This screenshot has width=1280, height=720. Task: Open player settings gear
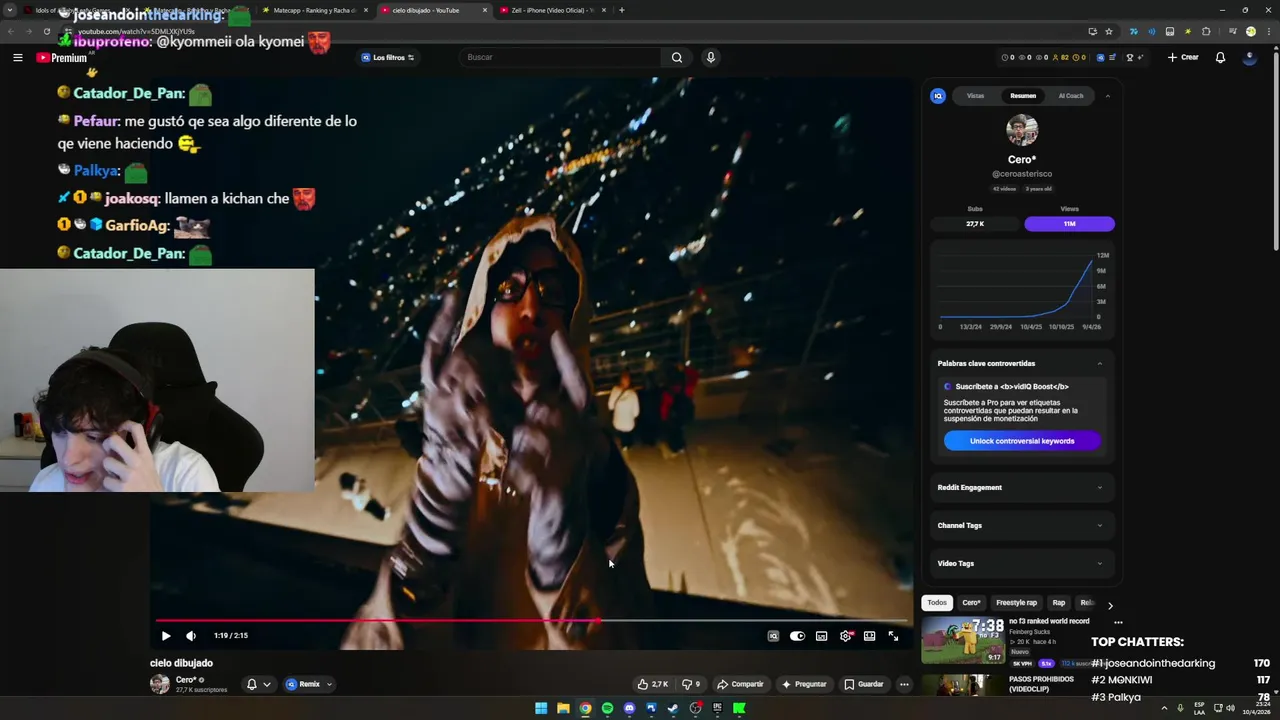point(846,636)
